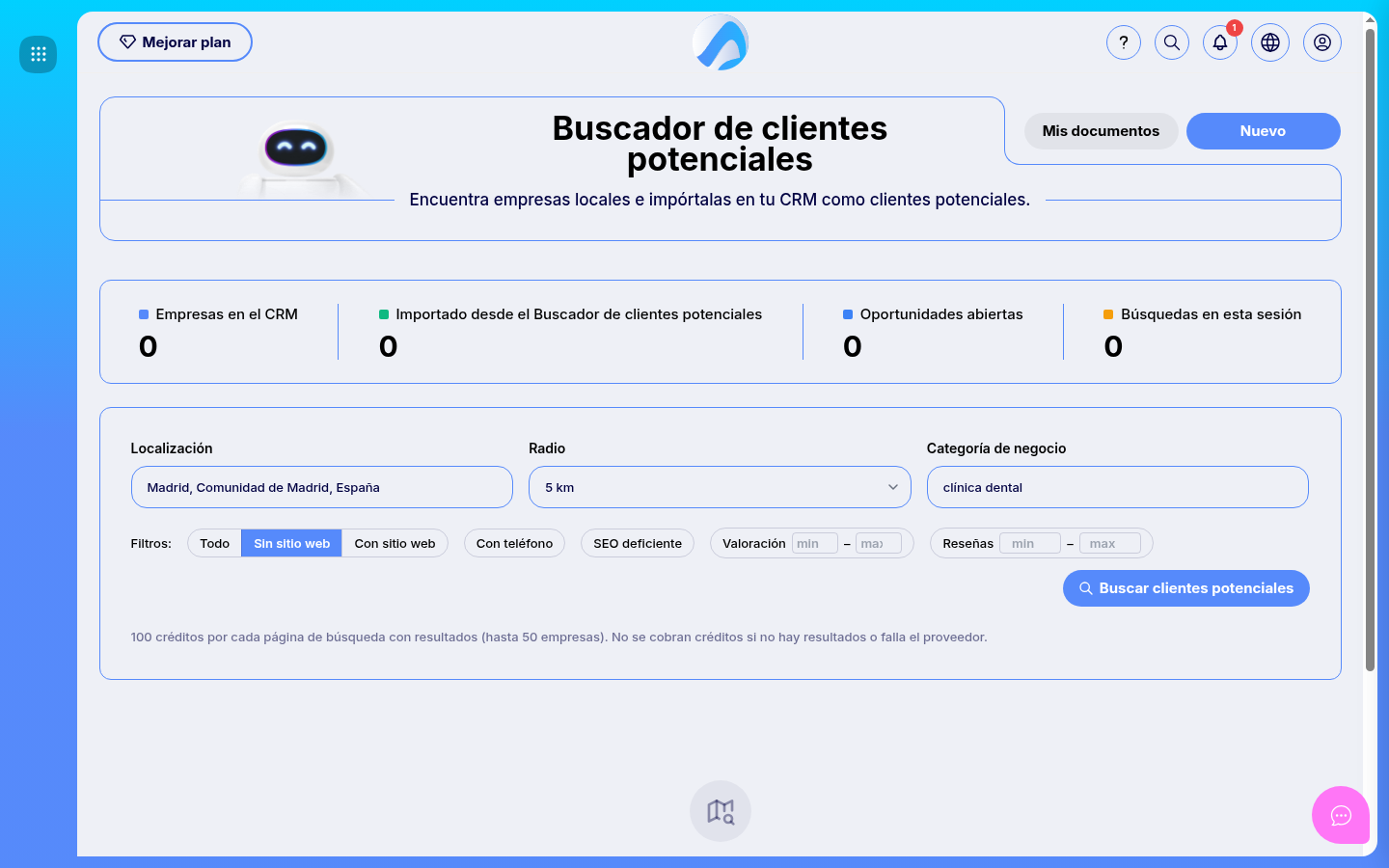The image size is (1389, 868).
Task: Click Mejorar plan button
Action: click(175, 42)
